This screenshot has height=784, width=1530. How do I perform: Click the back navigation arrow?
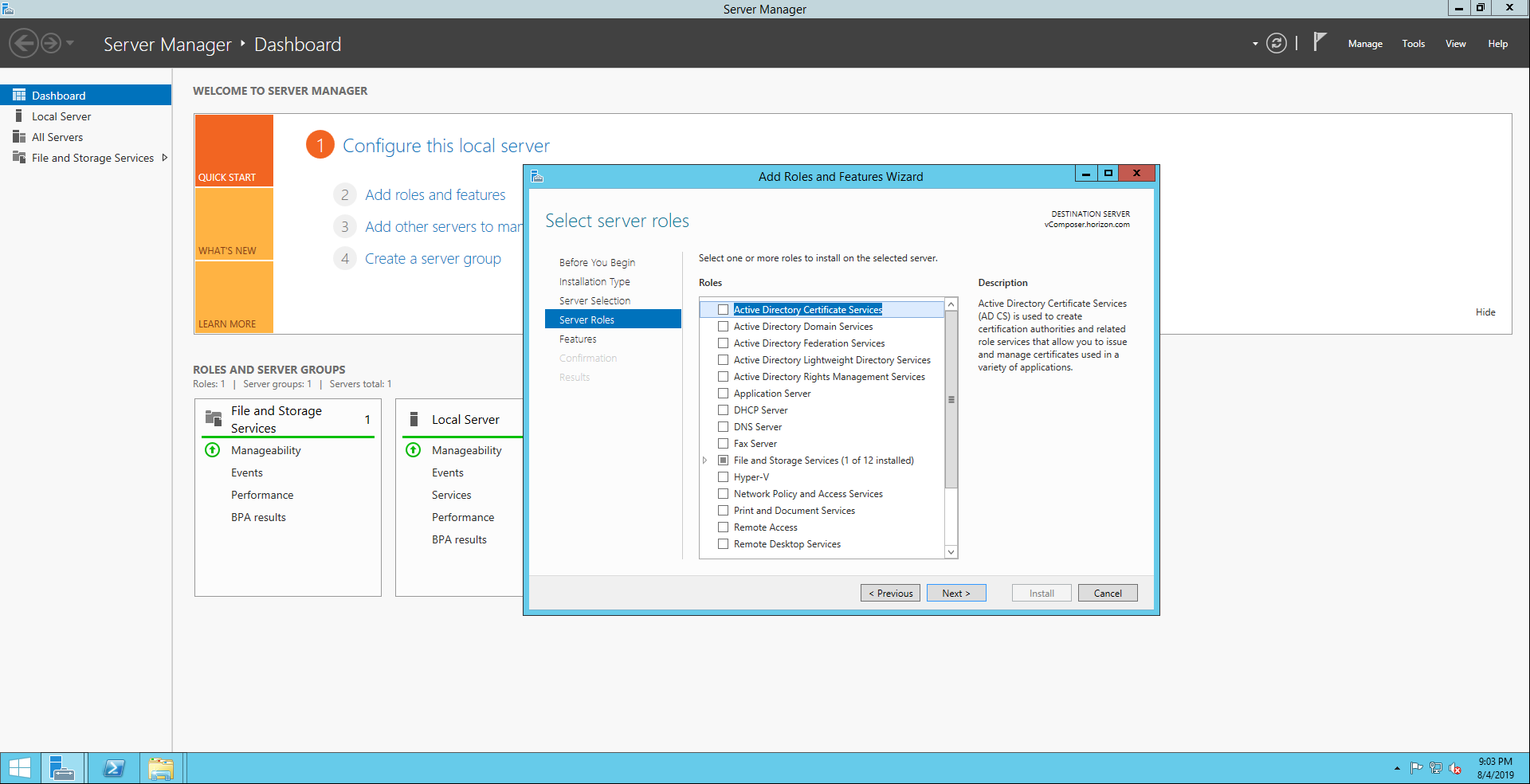(24, 43)
